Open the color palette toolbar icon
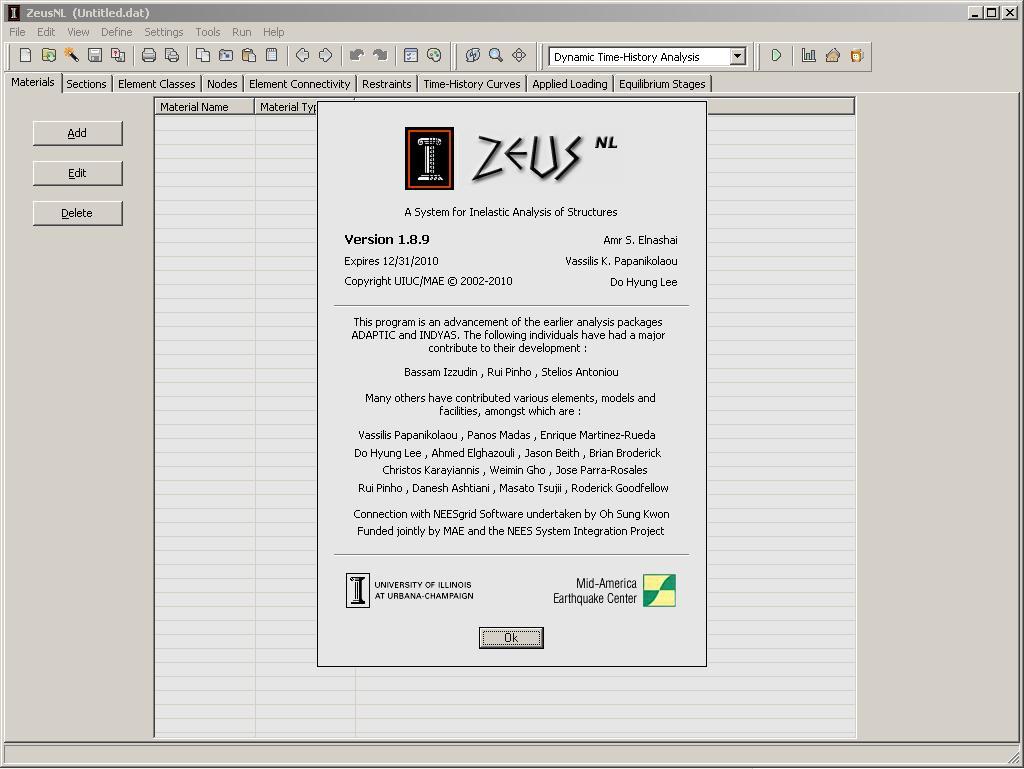Image resolution: width=1024 pixels, height=769 pixels. pyautogui.click(x=434, y=55)
